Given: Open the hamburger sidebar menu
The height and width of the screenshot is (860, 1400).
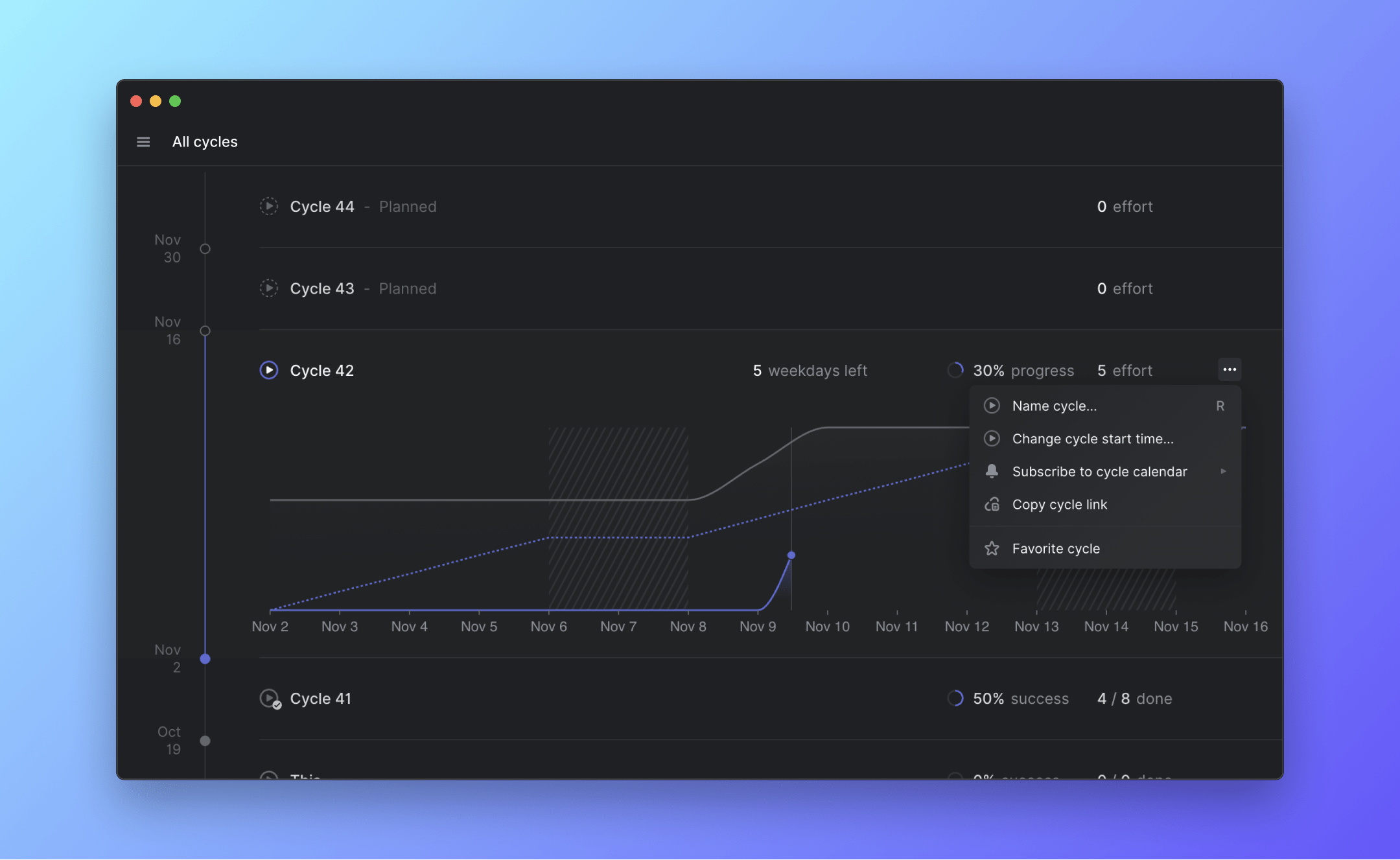Looking at the screenshot, I should coord(143,142).
